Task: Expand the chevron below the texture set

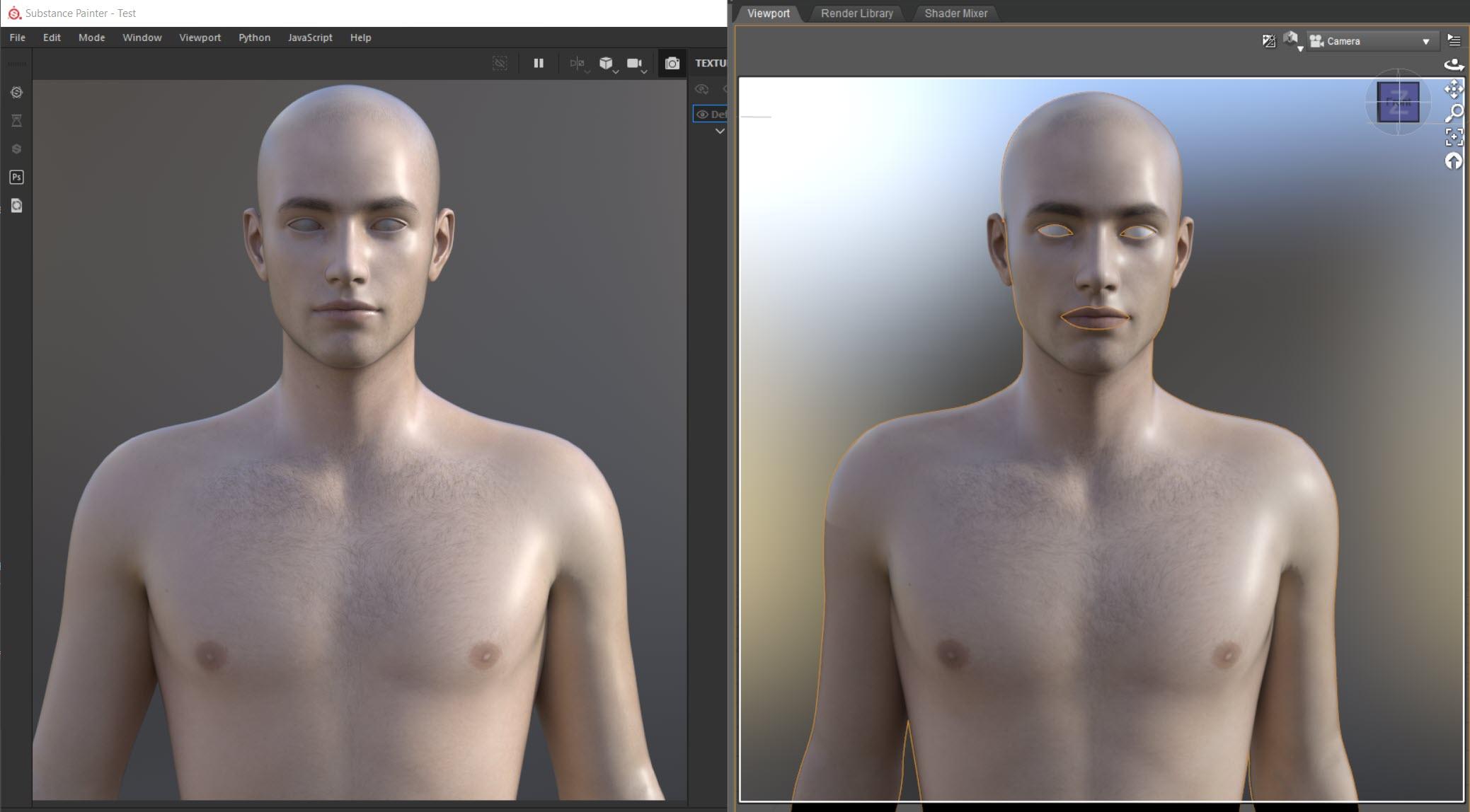Action: [719, 131]
